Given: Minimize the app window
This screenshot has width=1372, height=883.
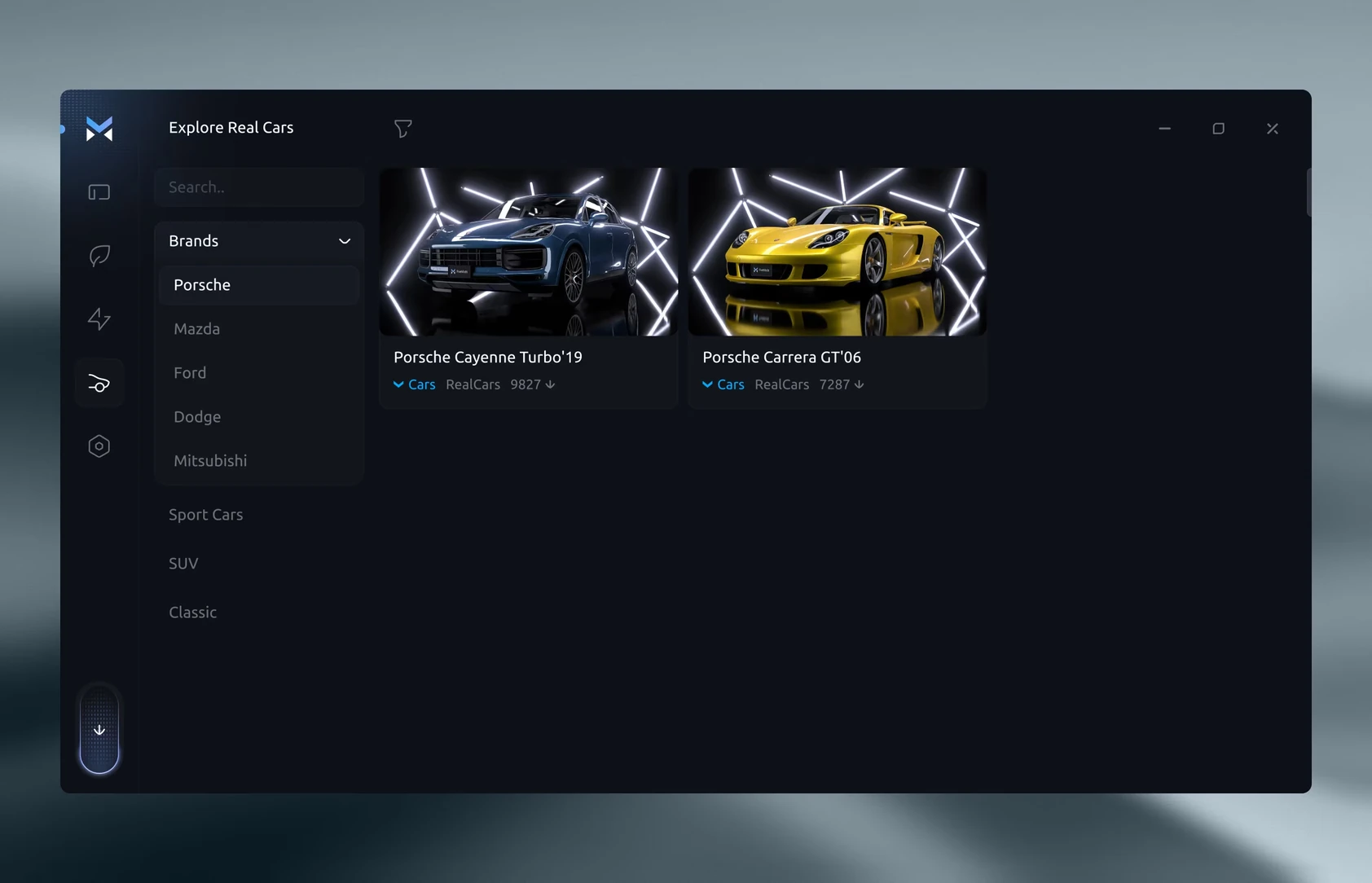Looking at the screenshot, I should [1165, 129].
